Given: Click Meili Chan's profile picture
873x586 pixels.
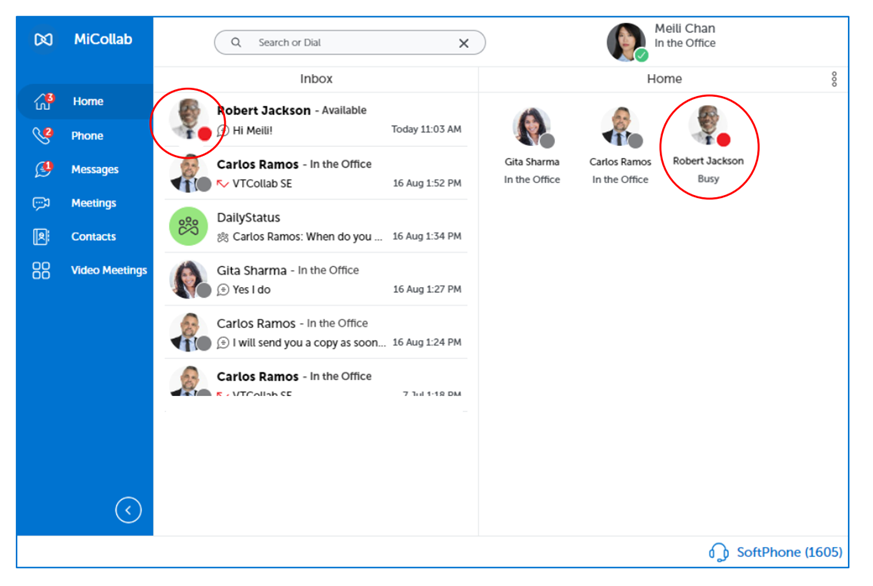Looking at the screenshot, I should 627,42.
